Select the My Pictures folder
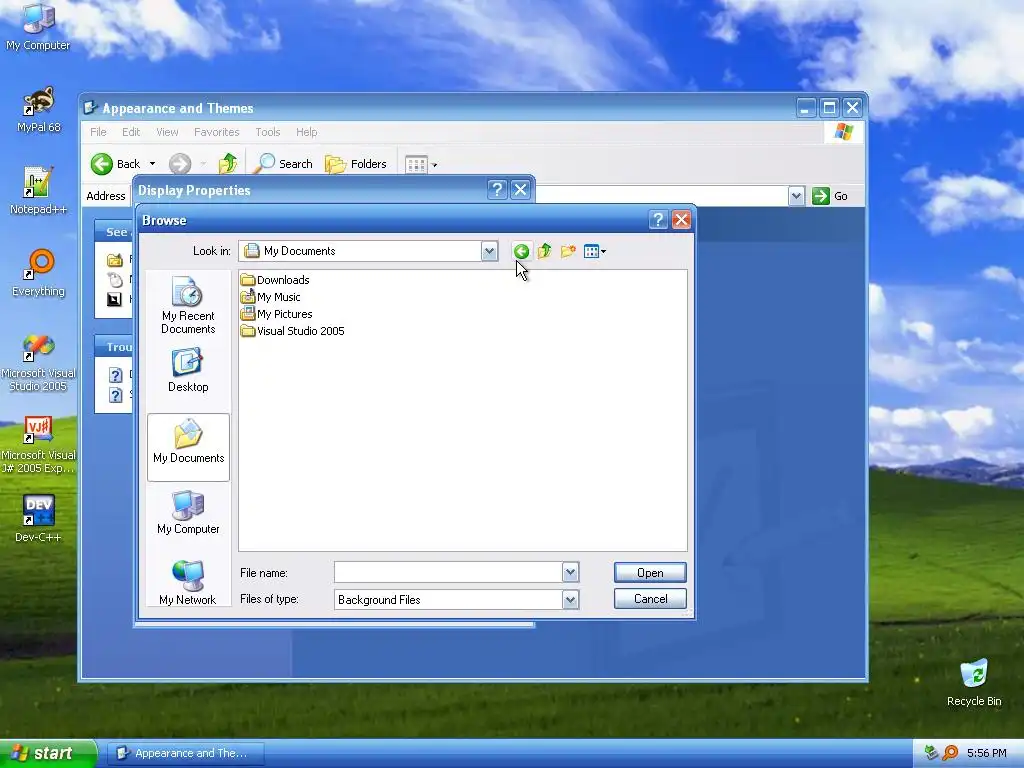This screenshot has width=1024, height=768. (x=276, y=313)
